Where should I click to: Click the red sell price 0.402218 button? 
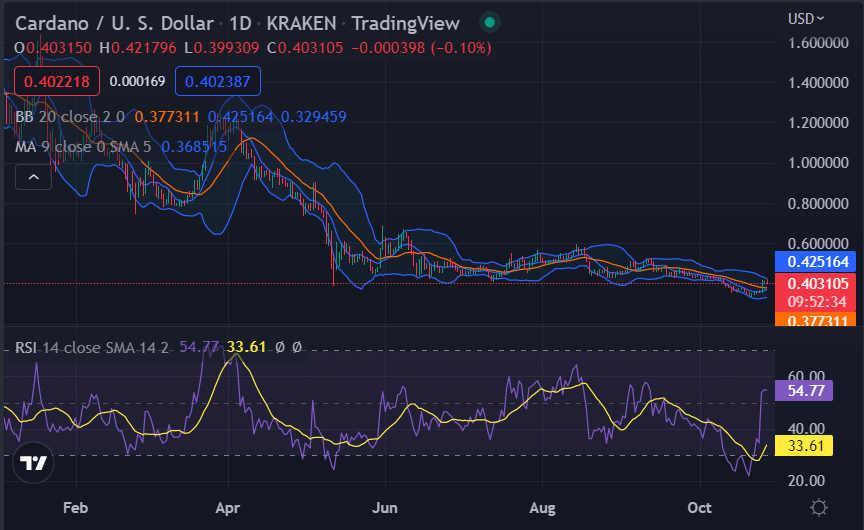coord(57,82)
